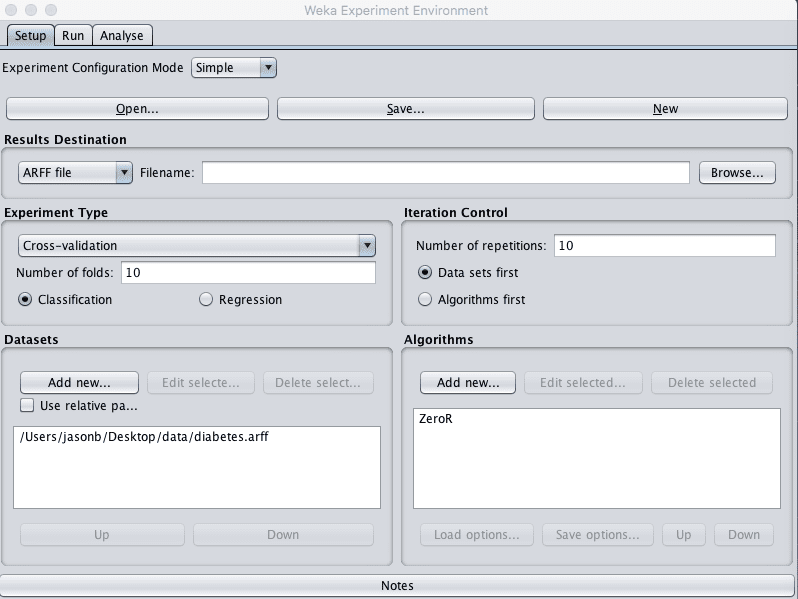Browse for results file

point(737,173)
